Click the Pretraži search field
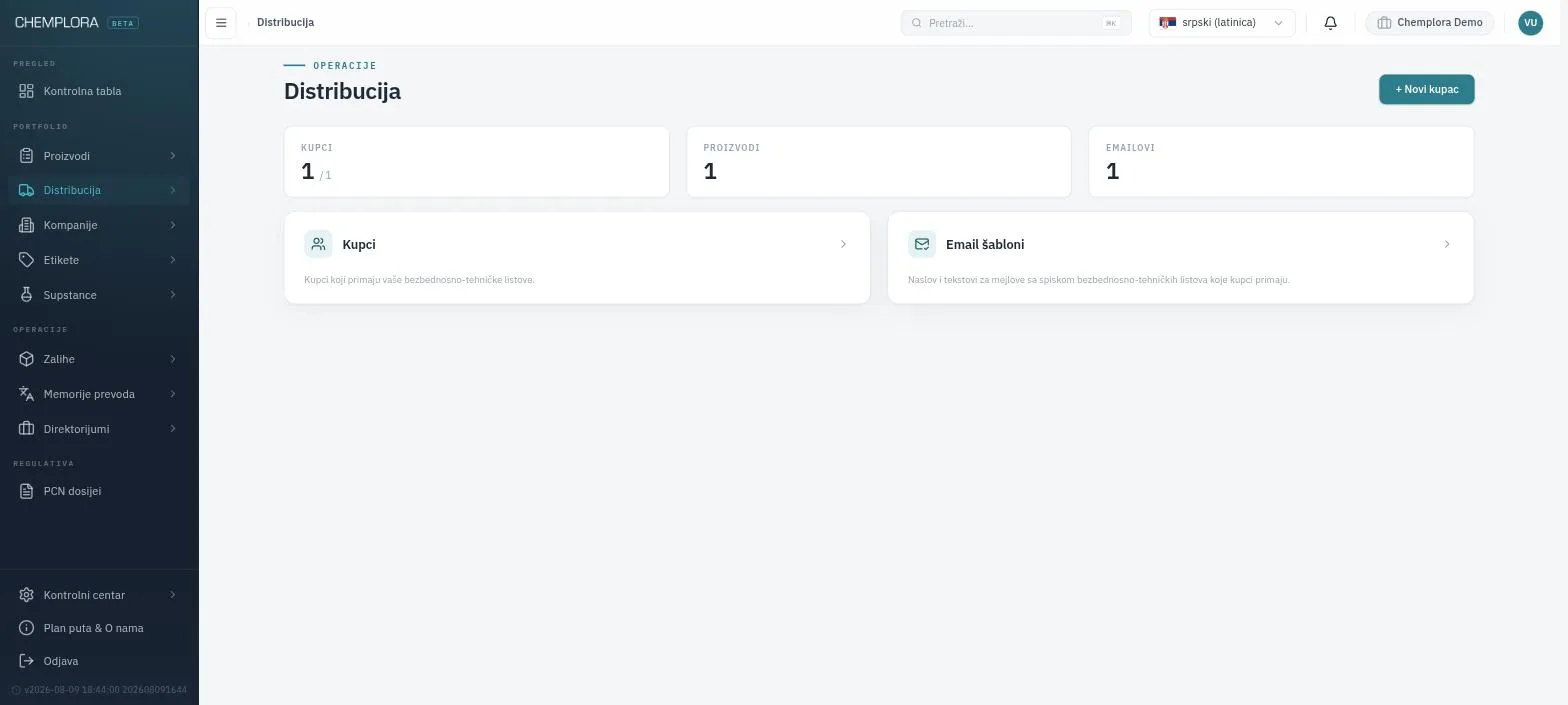Image resolution: width=1568 pixels, height=705 pixels. [1016, 23]
